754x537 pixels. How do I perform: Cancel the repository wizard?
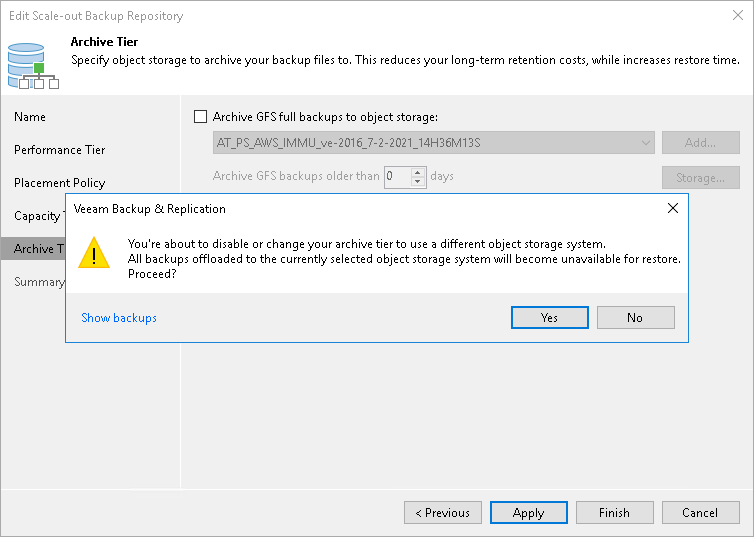pos(699,513)
